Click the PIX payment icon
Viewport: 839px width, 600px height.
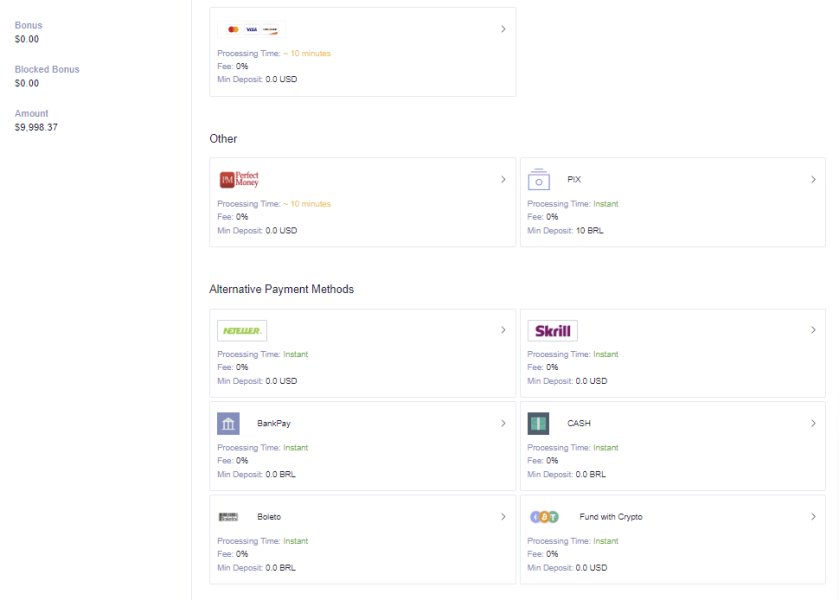[x=539, y=180]
